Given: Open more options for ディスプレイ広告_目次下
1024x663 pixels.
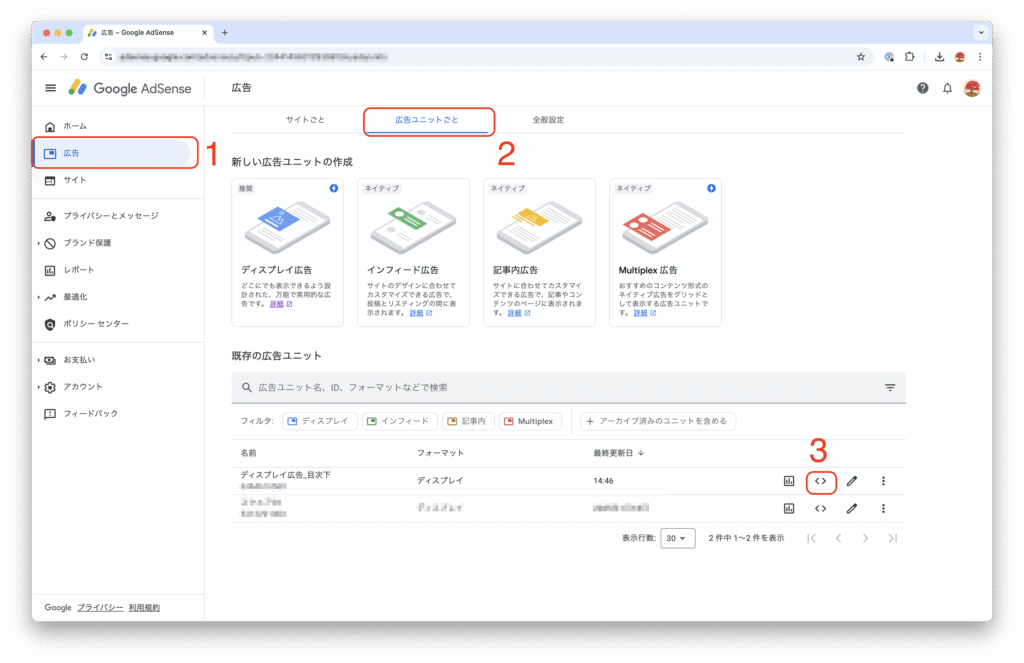Looking at the screenshot, I should [x=883, y=481].
